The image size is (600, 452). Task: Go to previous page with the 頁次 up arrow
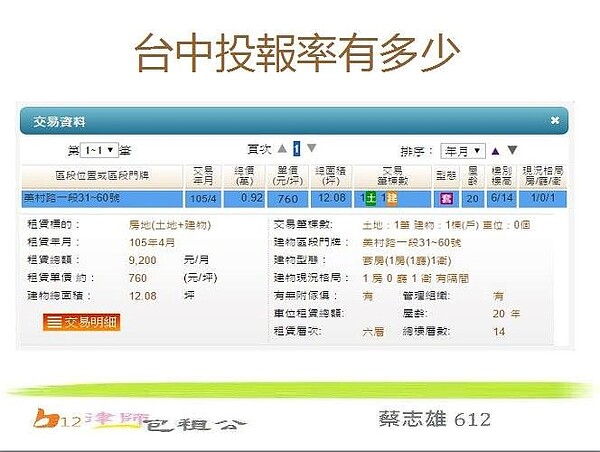[282, 148]
